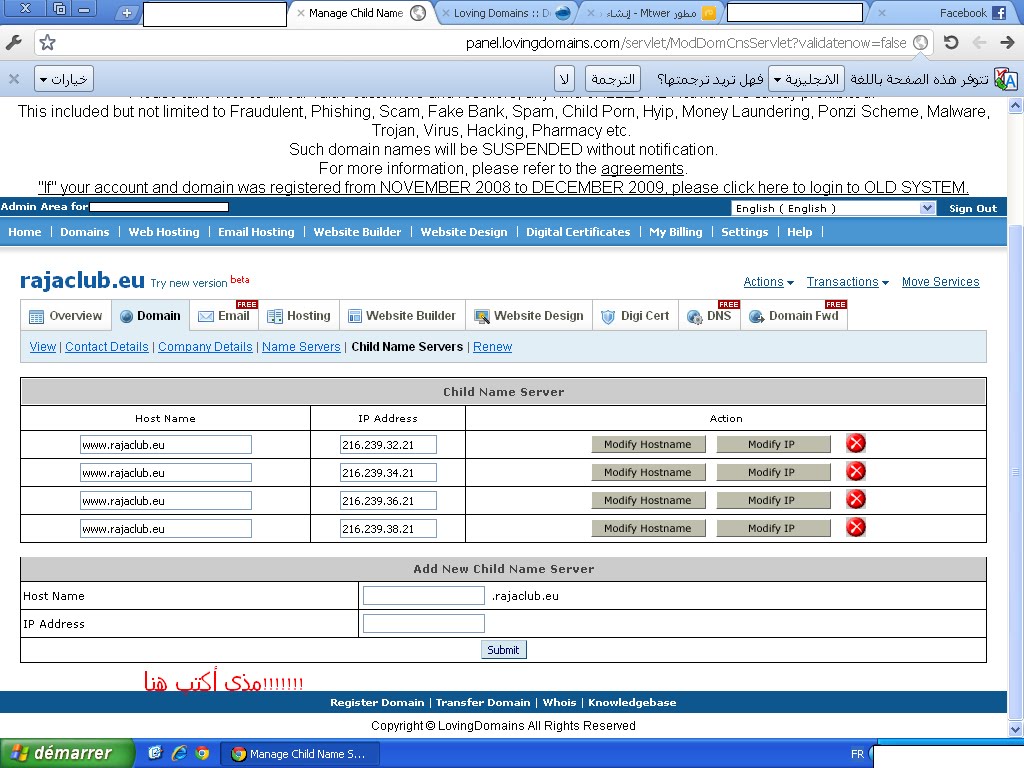This screenshot has height=768, width=1024.
Task: Click Modify Hostname for 216.239.36.21
Action: (648, 500)
